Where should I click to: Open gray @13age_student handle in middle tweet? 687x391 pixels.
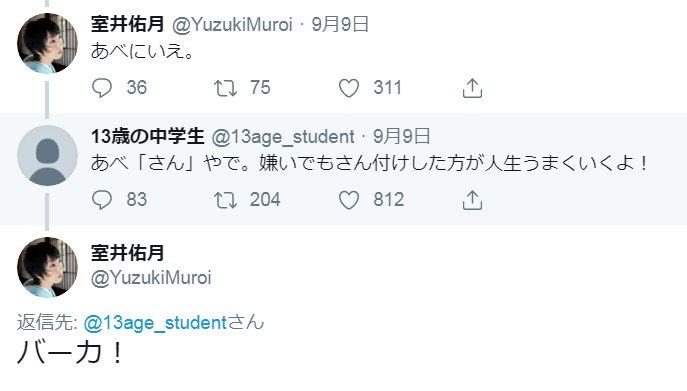283,137
